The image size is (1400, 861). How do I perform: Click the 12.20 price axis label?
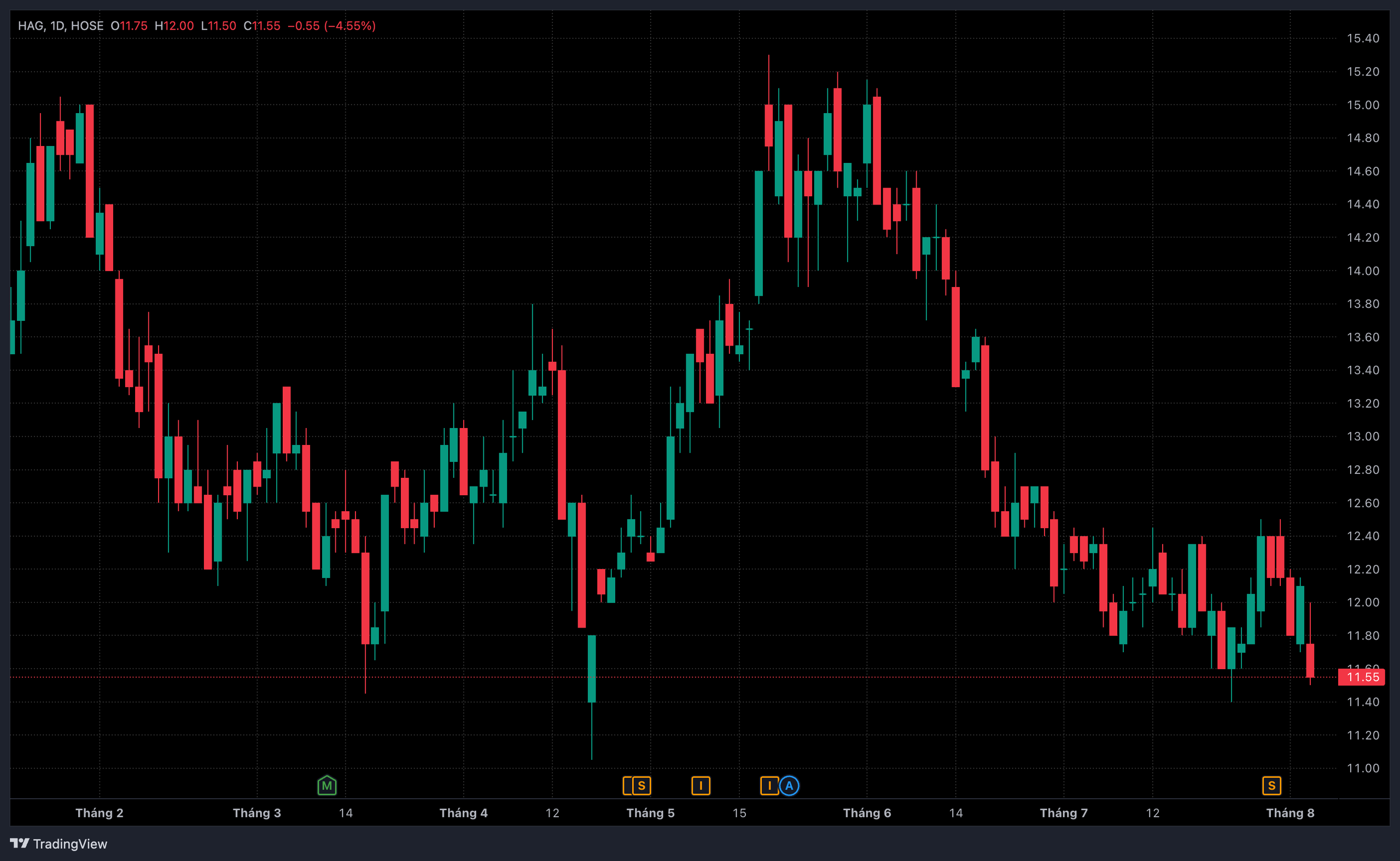click(x=1363, y=569)
